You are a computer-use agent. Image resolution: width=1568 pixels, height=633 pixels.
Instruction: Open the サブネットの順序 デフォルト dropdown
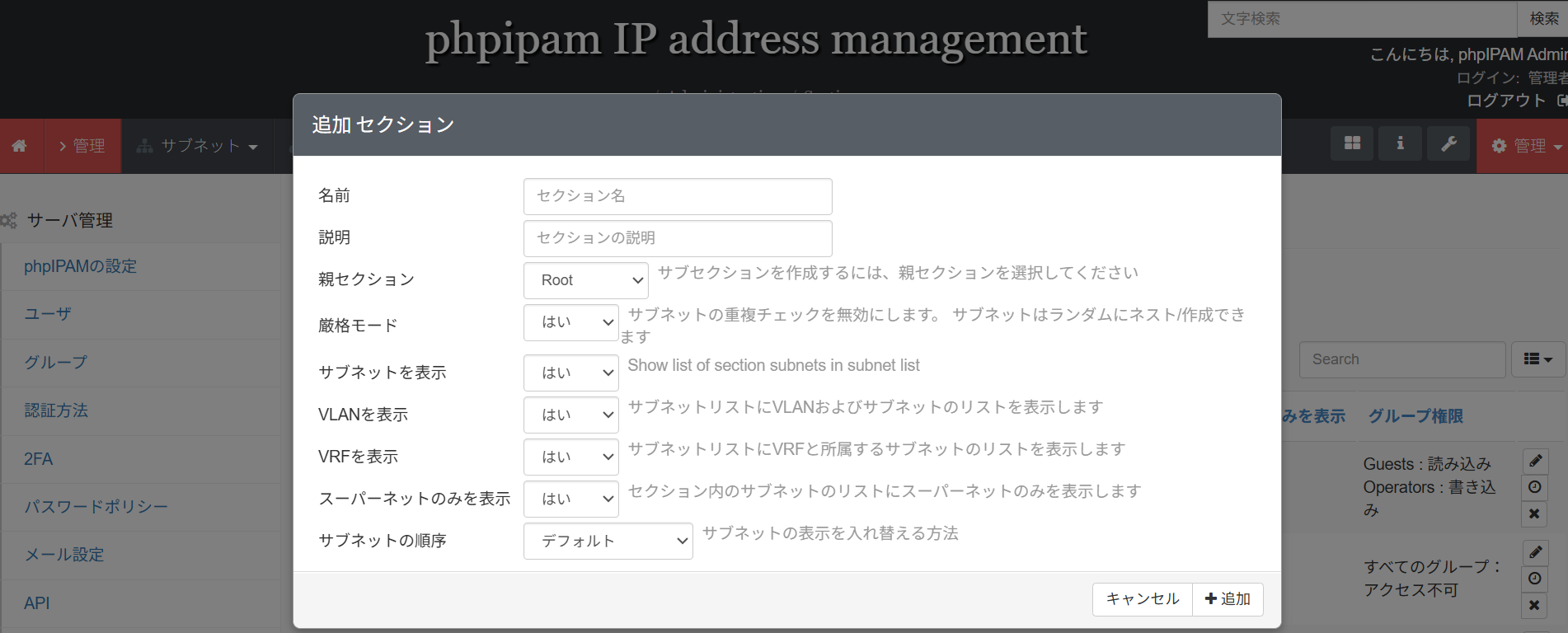(608, 541)
